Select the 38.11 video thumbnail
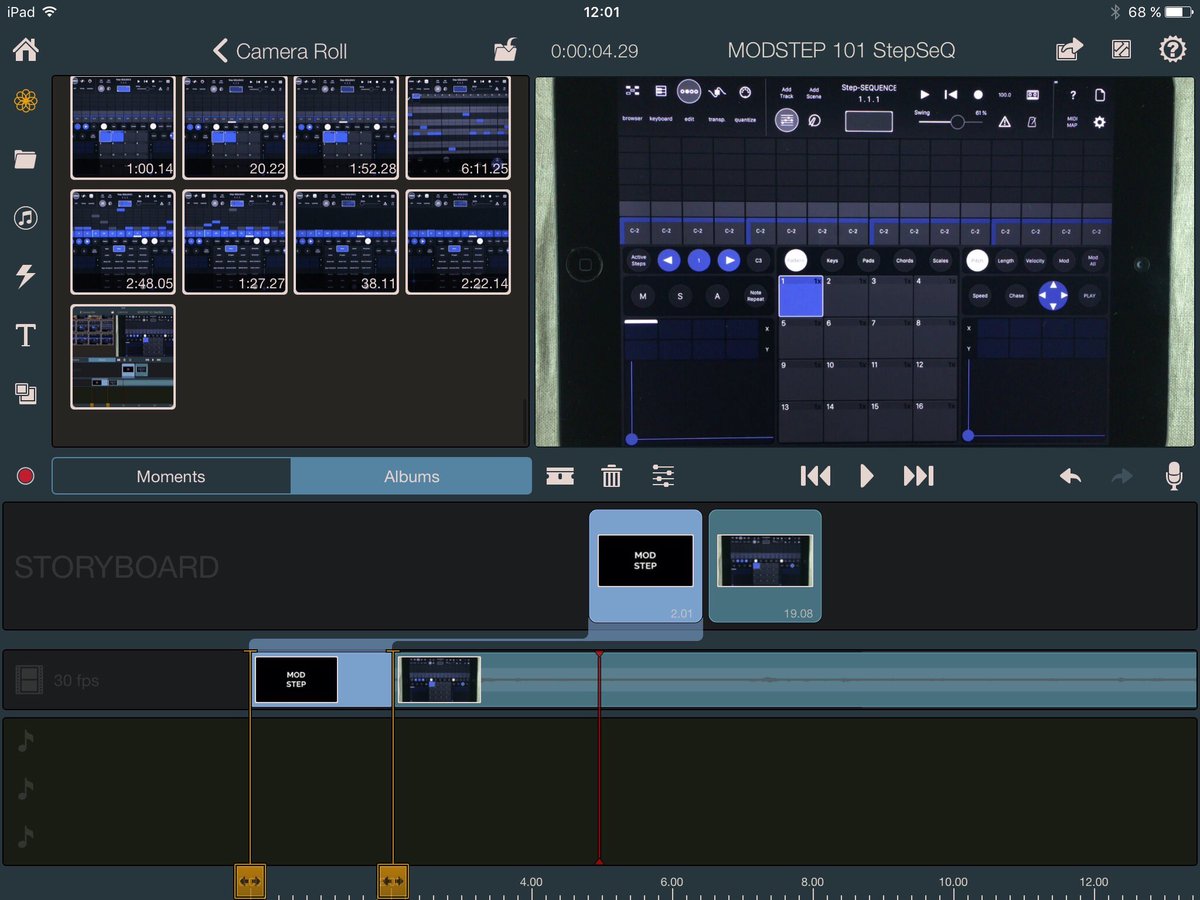 point(347,242)
